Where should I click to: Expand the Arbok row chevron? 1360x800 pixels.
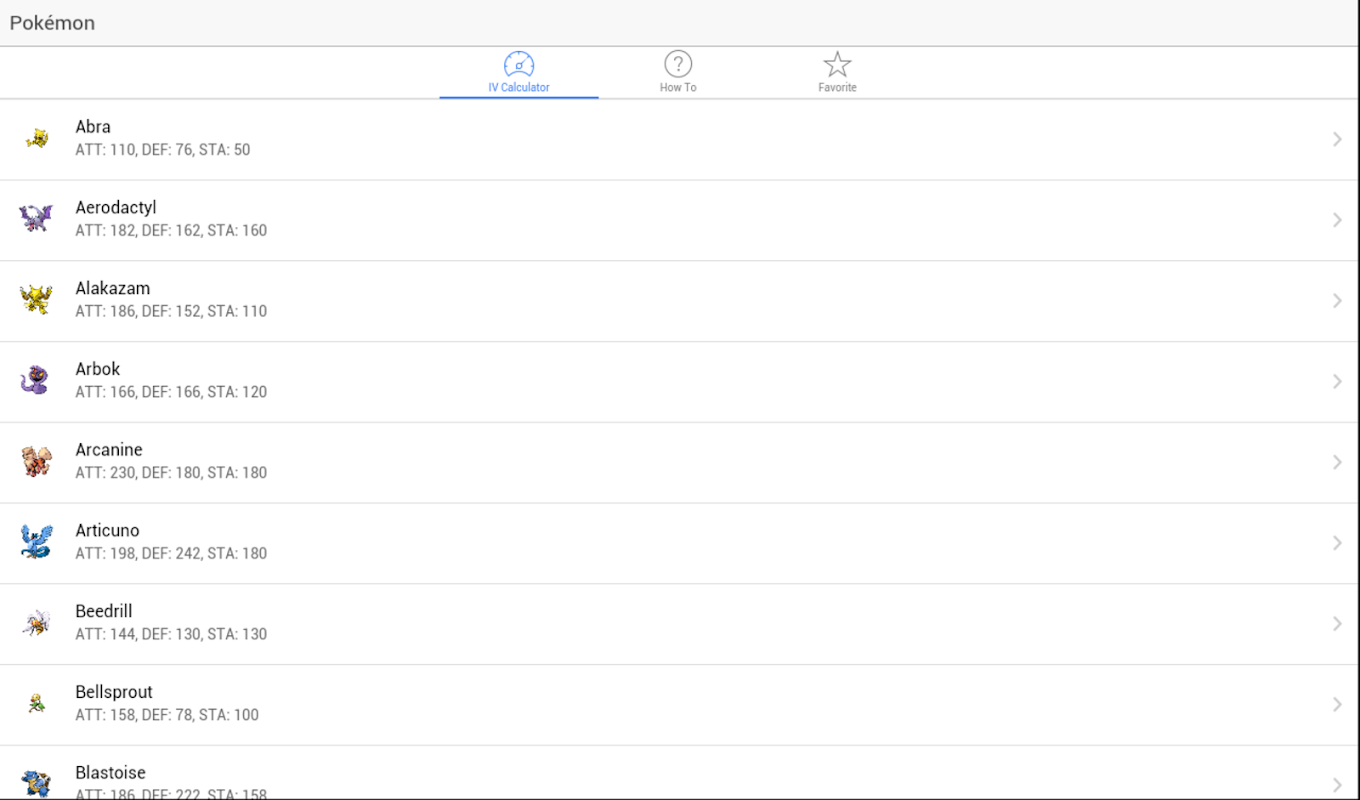pos(1337,381)
